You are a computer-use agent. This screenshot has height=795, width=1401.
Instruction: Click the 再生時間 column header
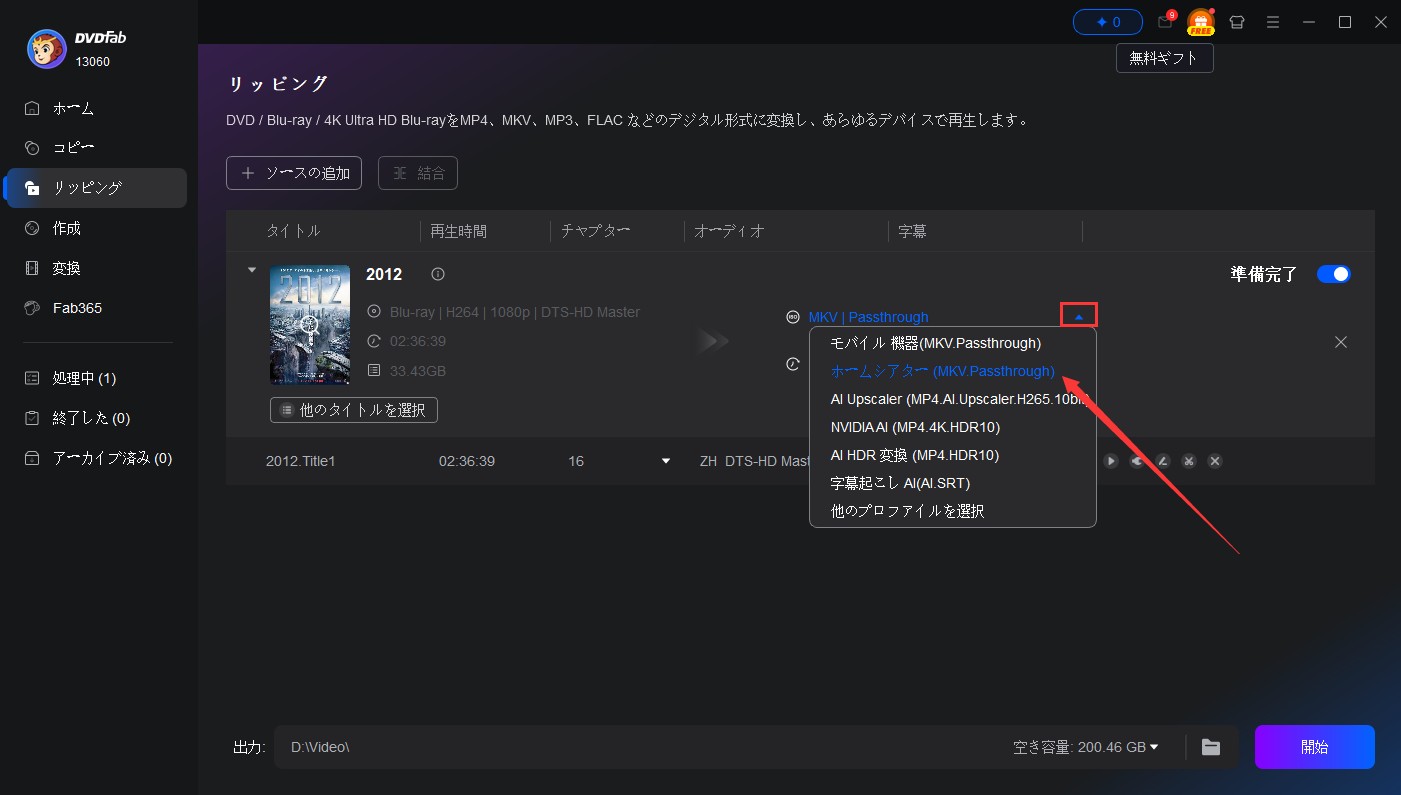459,231
